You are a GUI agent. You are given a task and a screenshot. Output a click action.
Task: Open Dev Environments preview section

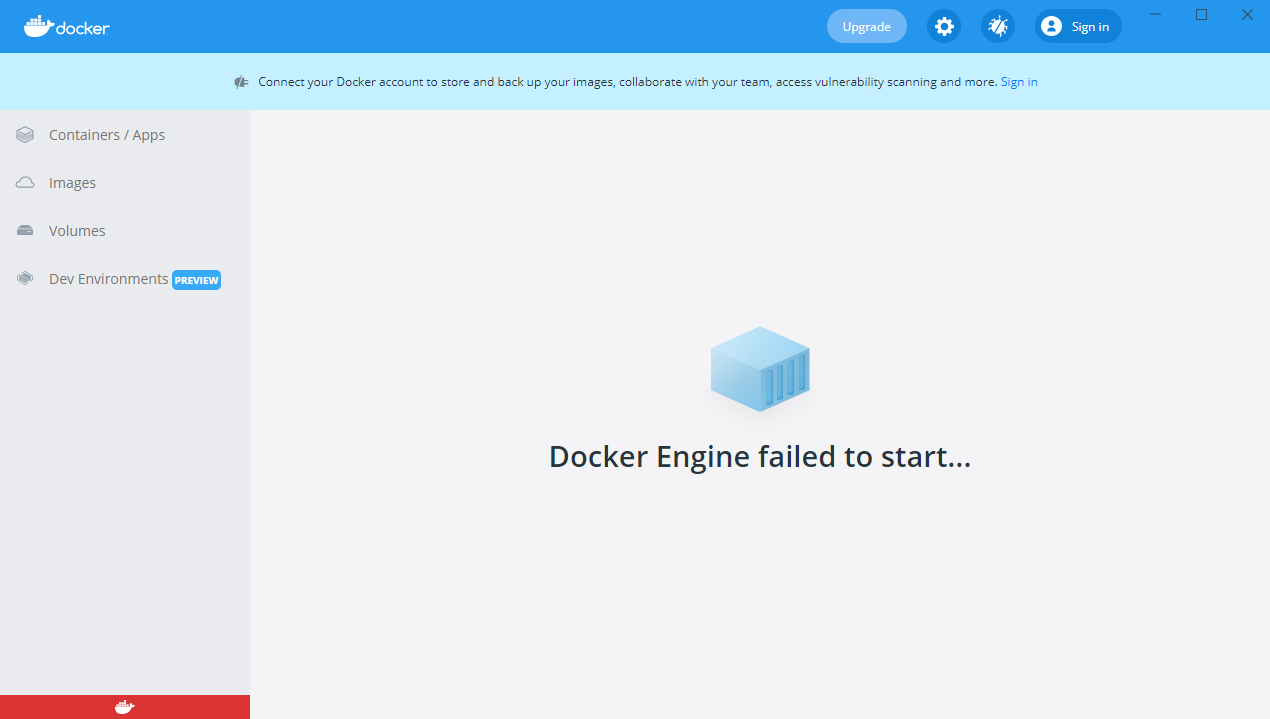(108, 278)
